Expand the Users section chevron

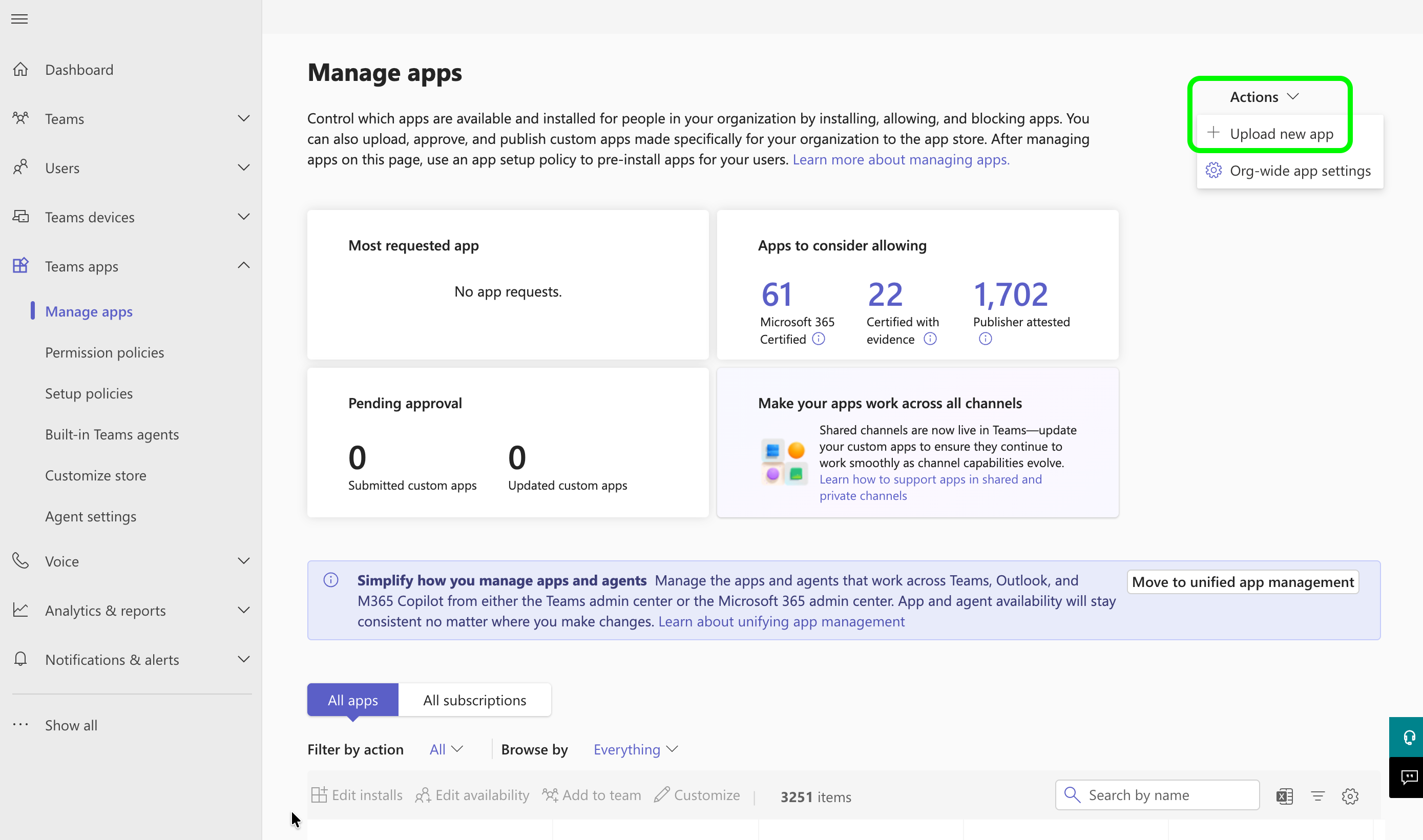tap(243, 167)
